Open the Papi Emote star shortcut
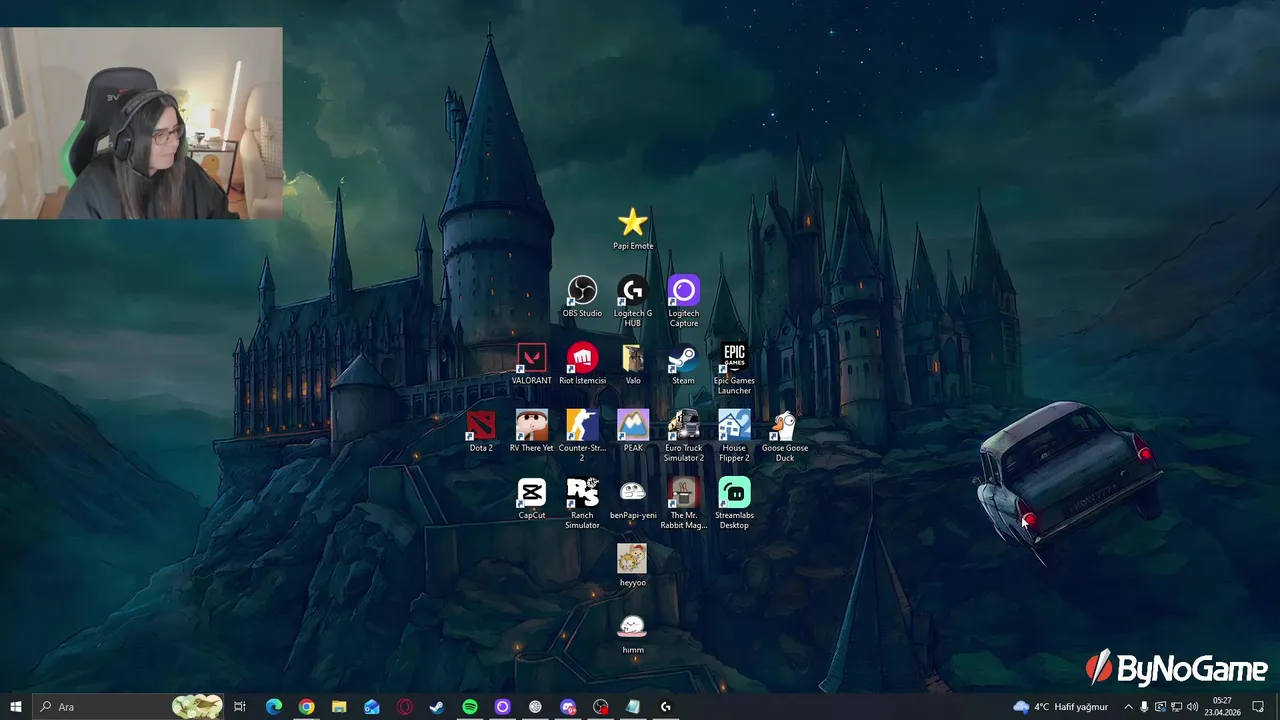The image size is (1280, 720). coord(633,229)
